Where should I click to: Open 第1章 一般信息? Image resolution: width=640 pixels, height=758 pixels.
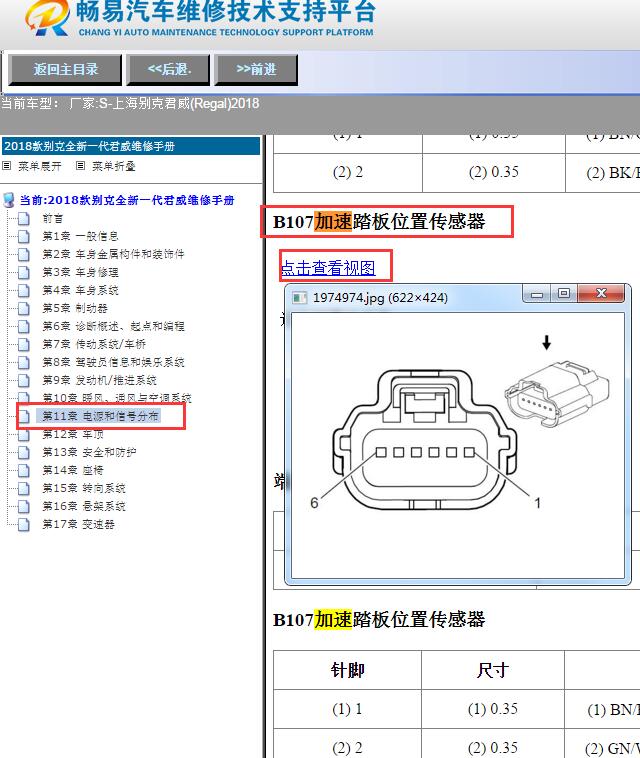[80, 236]
